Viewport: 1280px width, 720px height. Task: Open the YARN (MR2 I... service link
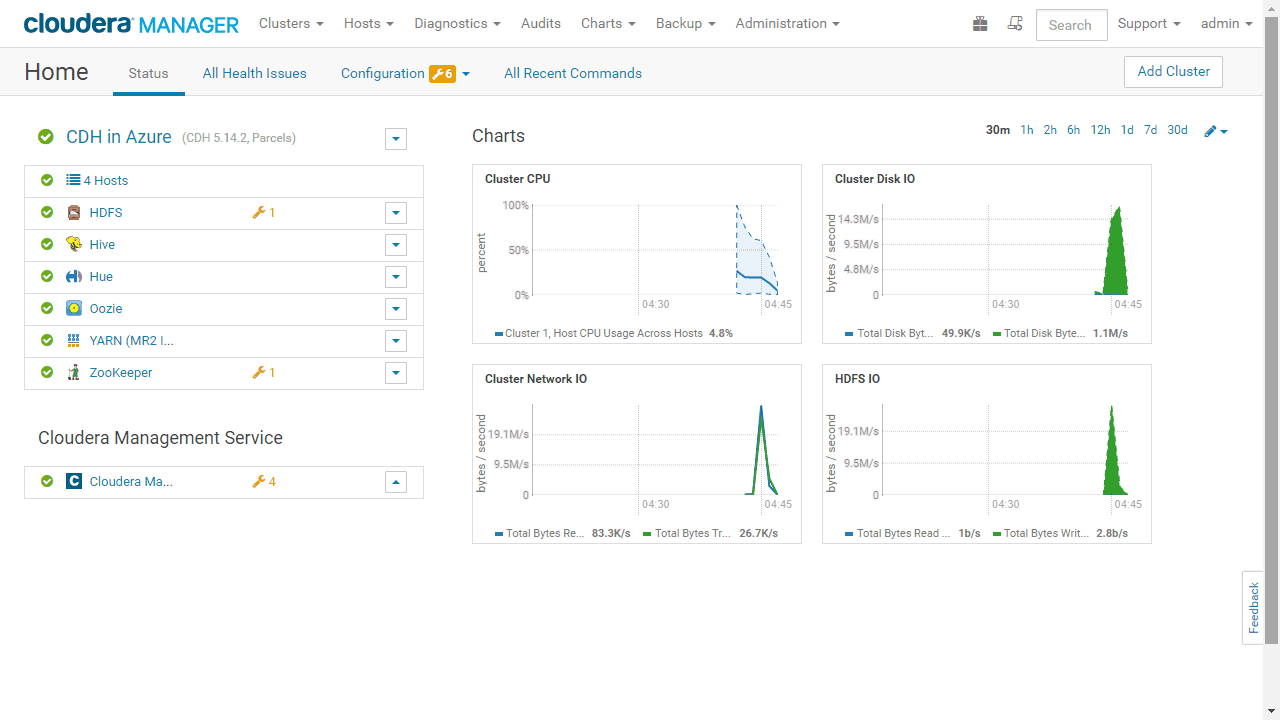click(x=132, y=341)
